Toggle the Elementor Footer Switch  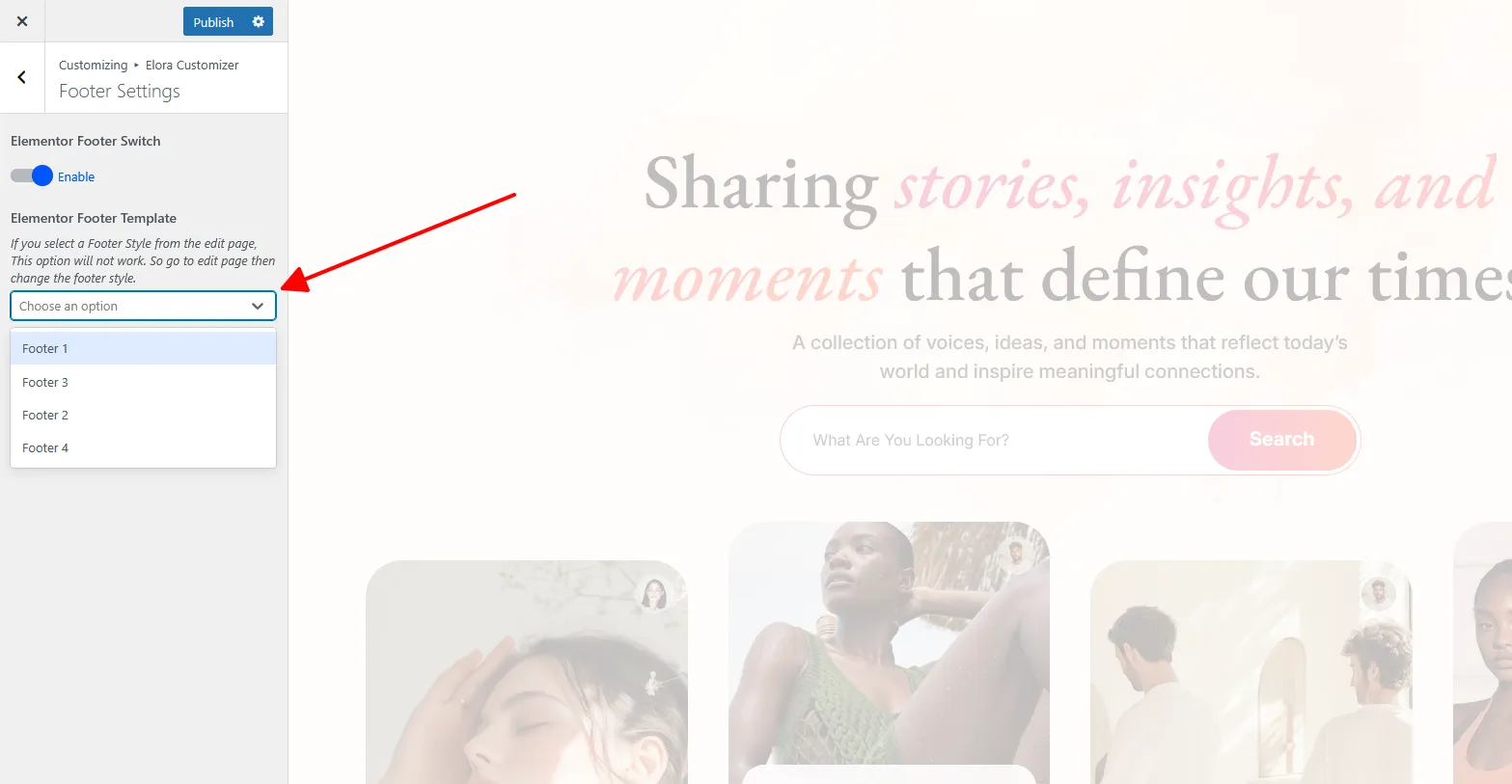point(31,176)
